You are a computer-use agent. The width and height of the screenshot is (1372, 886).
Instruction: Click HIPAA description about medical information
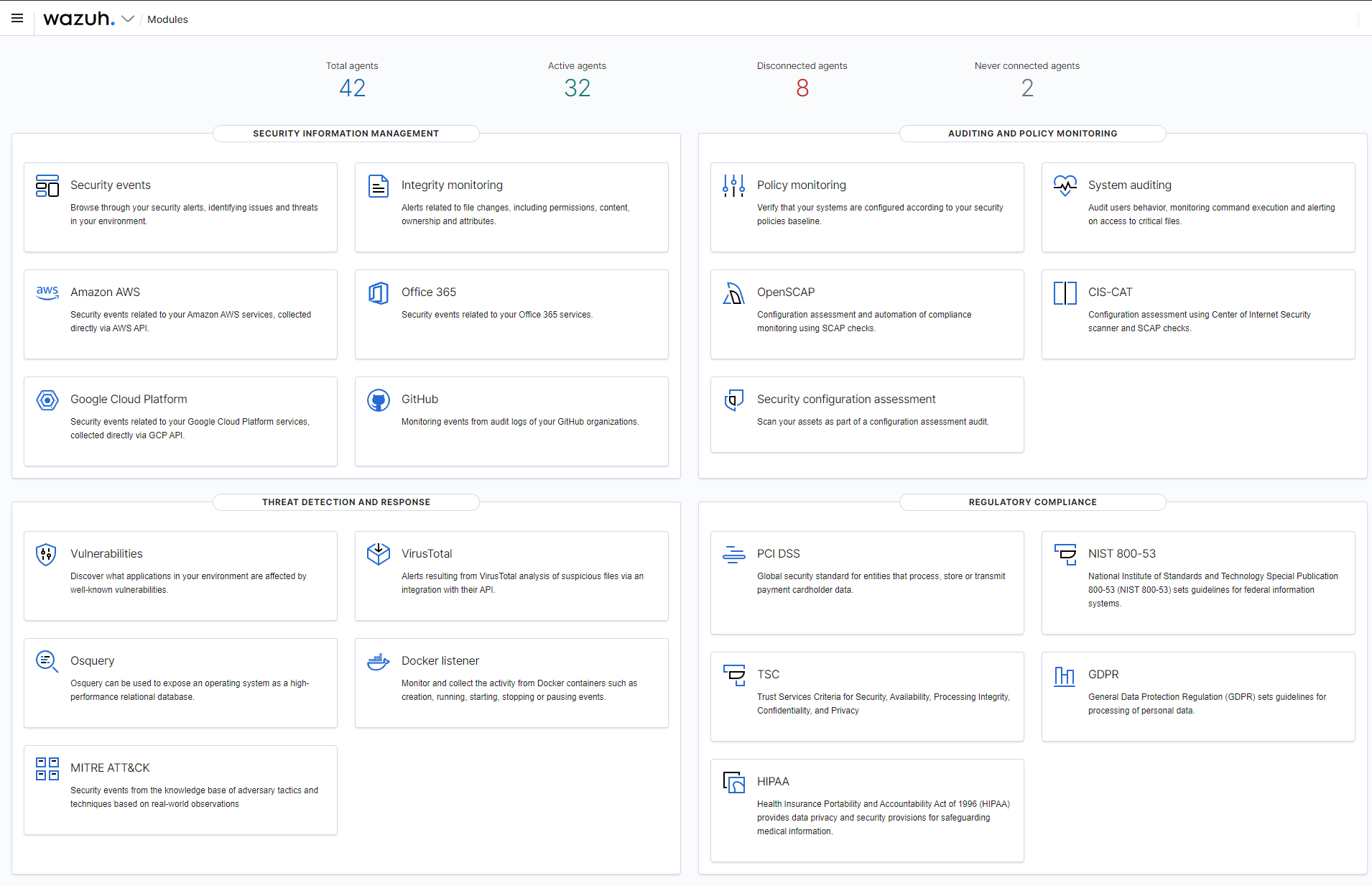click(884, 818)
